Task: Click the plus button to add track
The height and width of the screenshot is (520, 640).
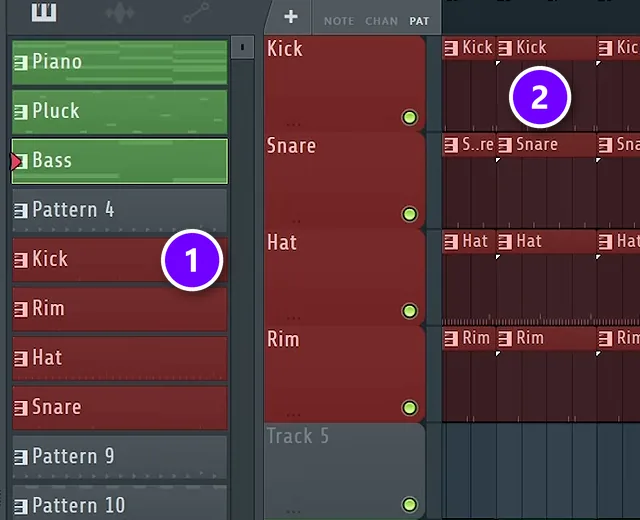Action: click(x=291, y=17)
